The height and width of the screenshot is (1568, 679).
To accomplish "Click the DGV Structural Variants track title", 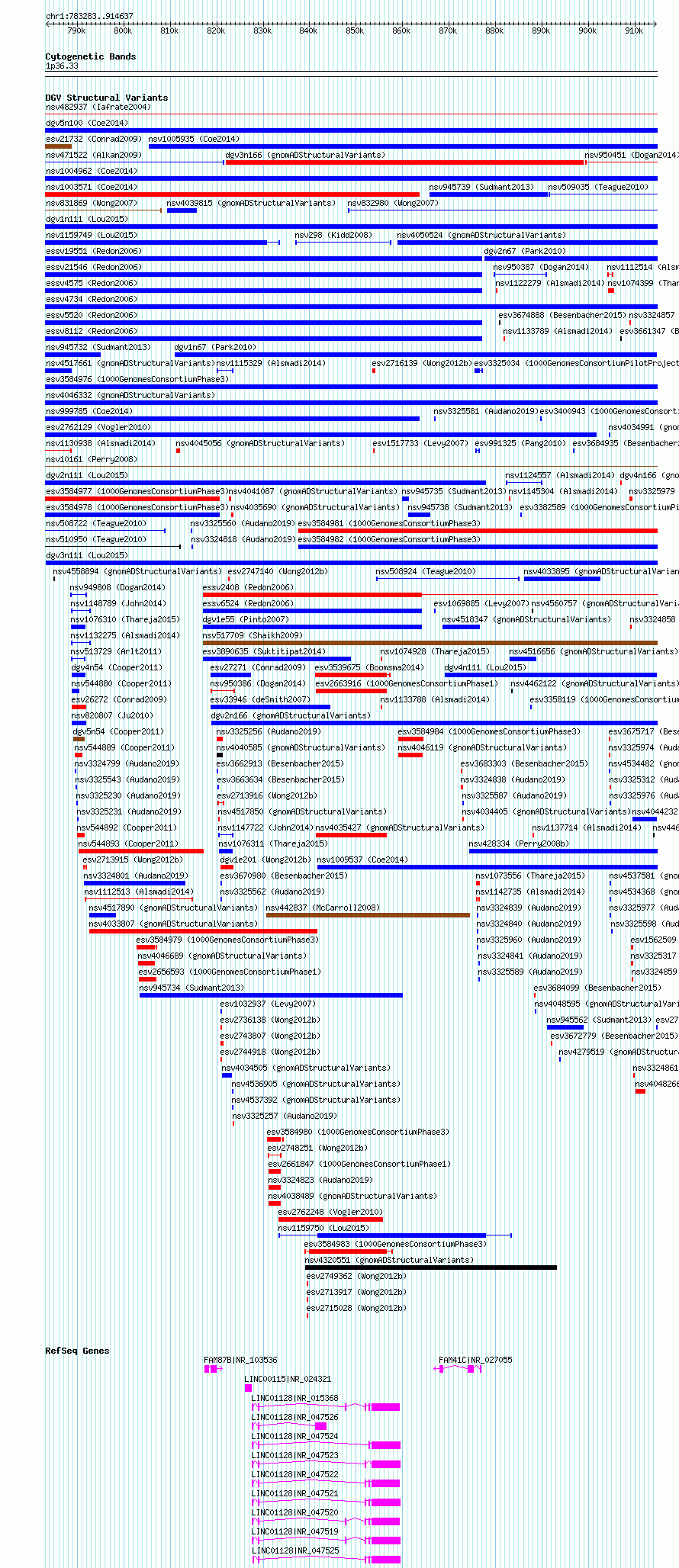I will point(107,98).
